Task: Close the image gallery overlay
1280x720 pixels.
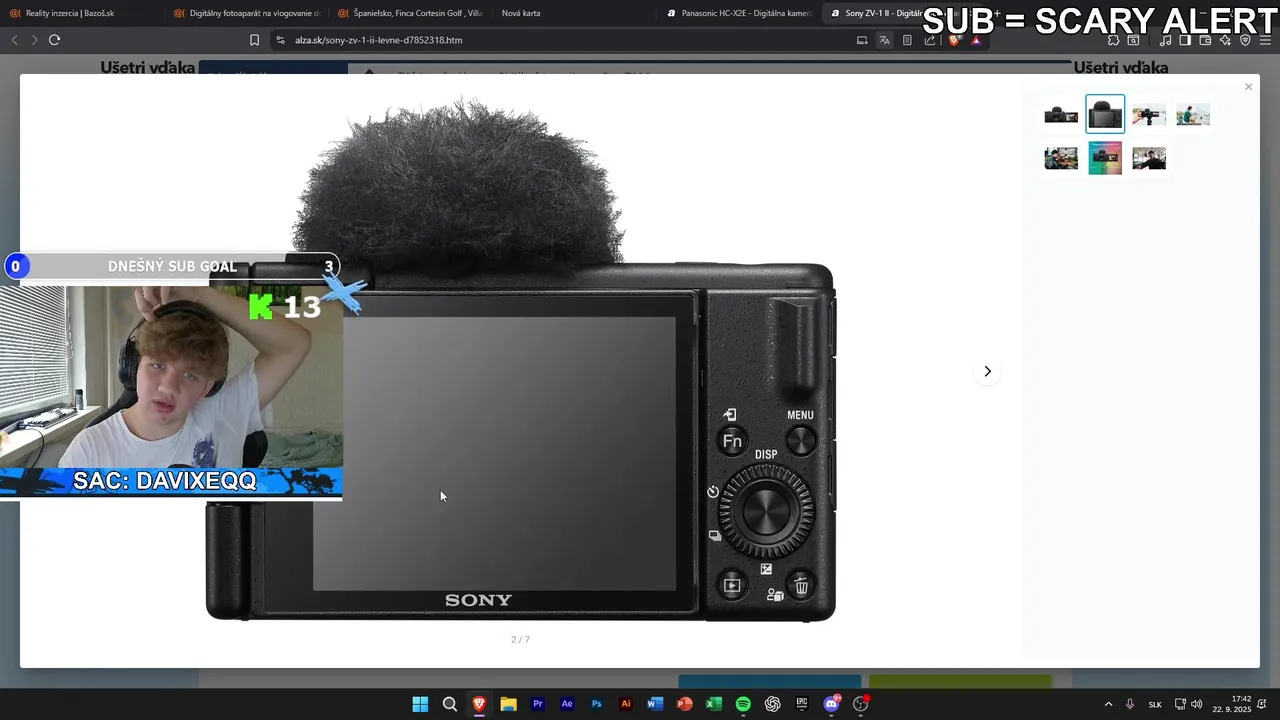Action: click(x=1248, y=87)
